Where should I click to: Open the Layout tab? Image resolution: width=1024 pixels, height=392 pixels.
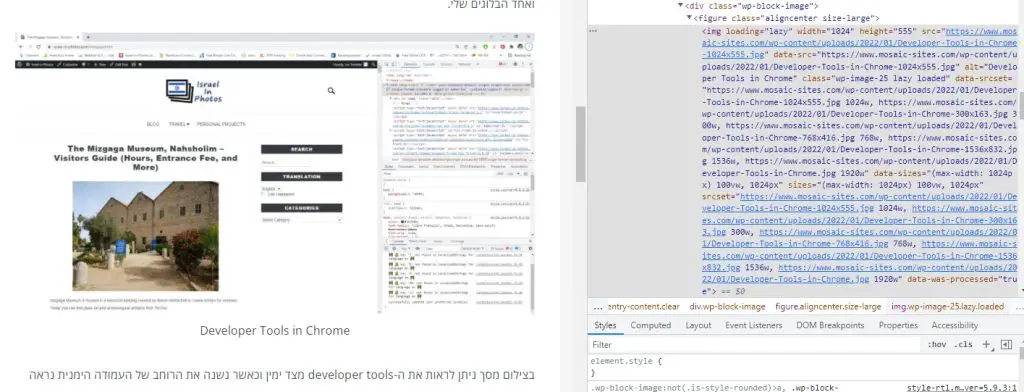(698, 325)
